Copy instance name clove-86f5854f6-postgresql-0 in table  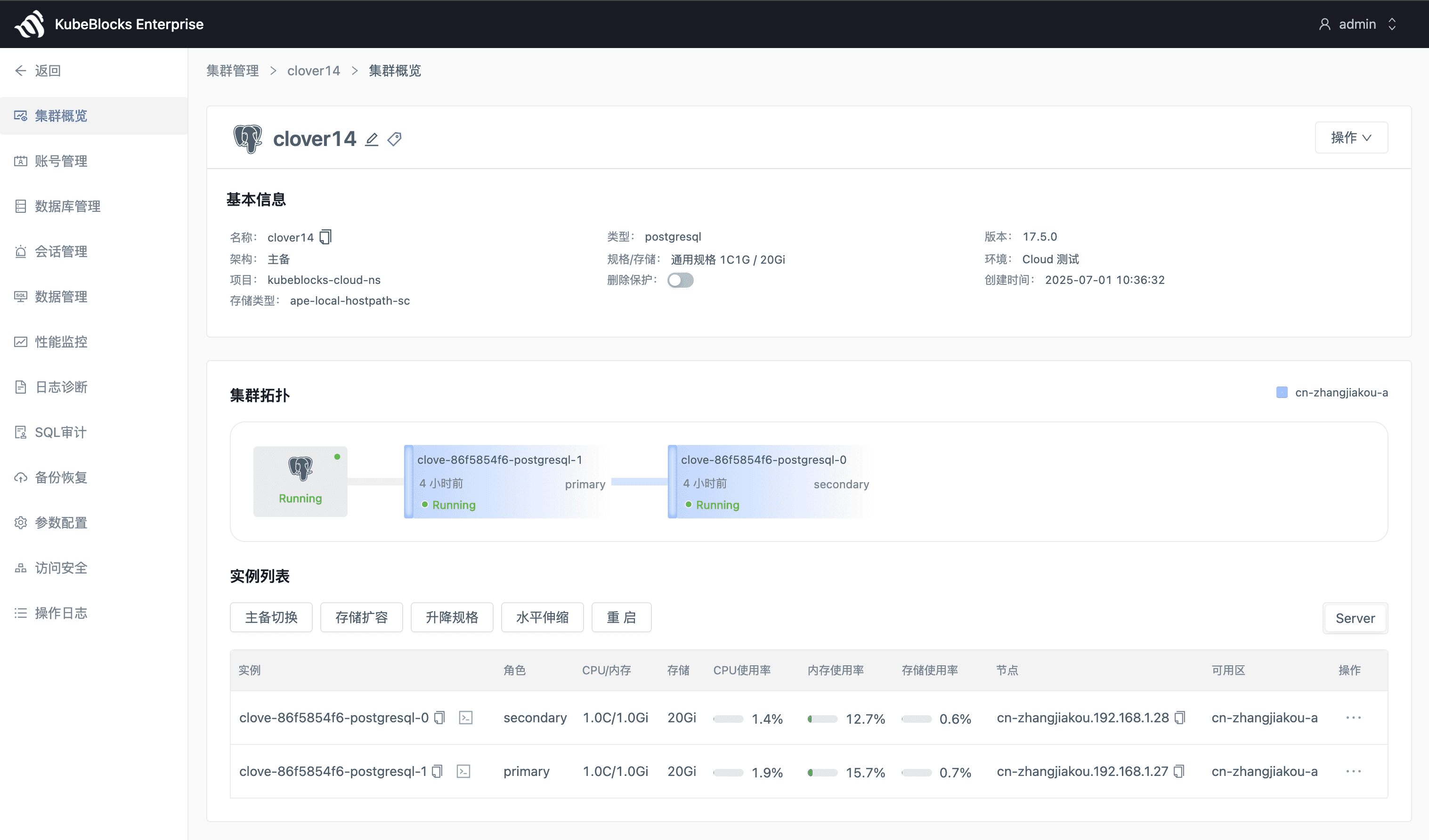[x=439, y=718]
